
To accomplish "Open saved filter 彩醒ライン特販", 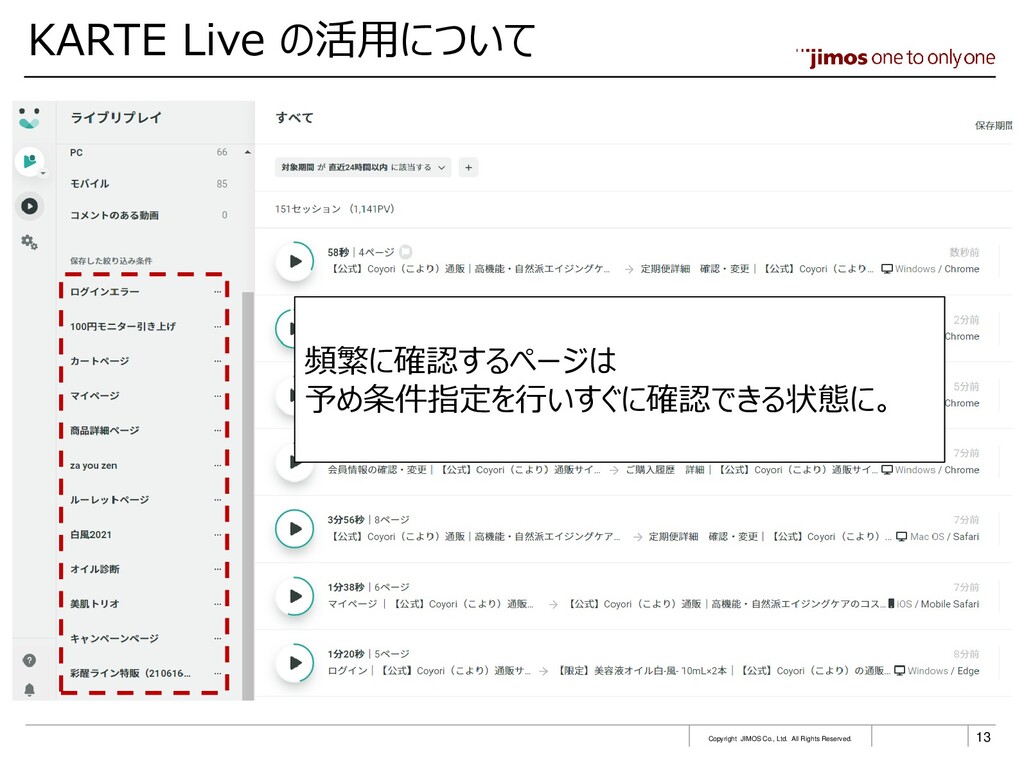I will point(131,673).
